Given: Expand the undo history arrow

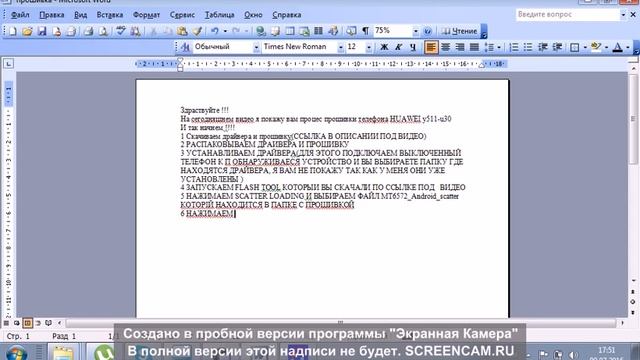Looking at the screenshot, I should [x=225, y=31].
